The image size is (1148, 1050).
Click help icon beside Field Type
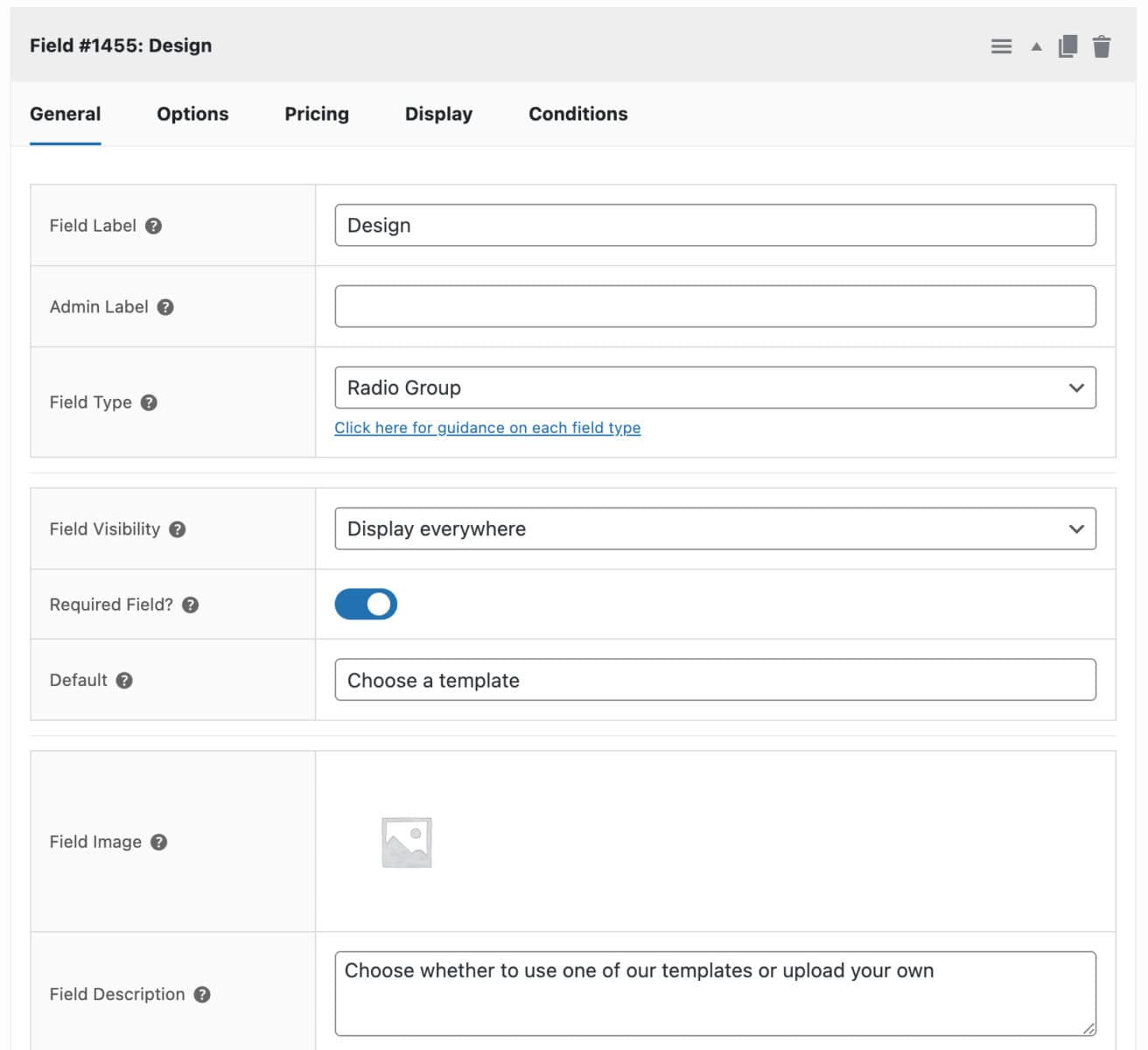[x=149, y=402]
